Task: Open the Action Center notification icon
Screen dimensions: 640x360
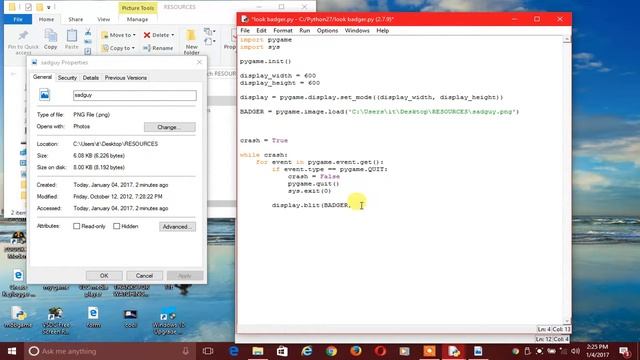Action: 624,351
